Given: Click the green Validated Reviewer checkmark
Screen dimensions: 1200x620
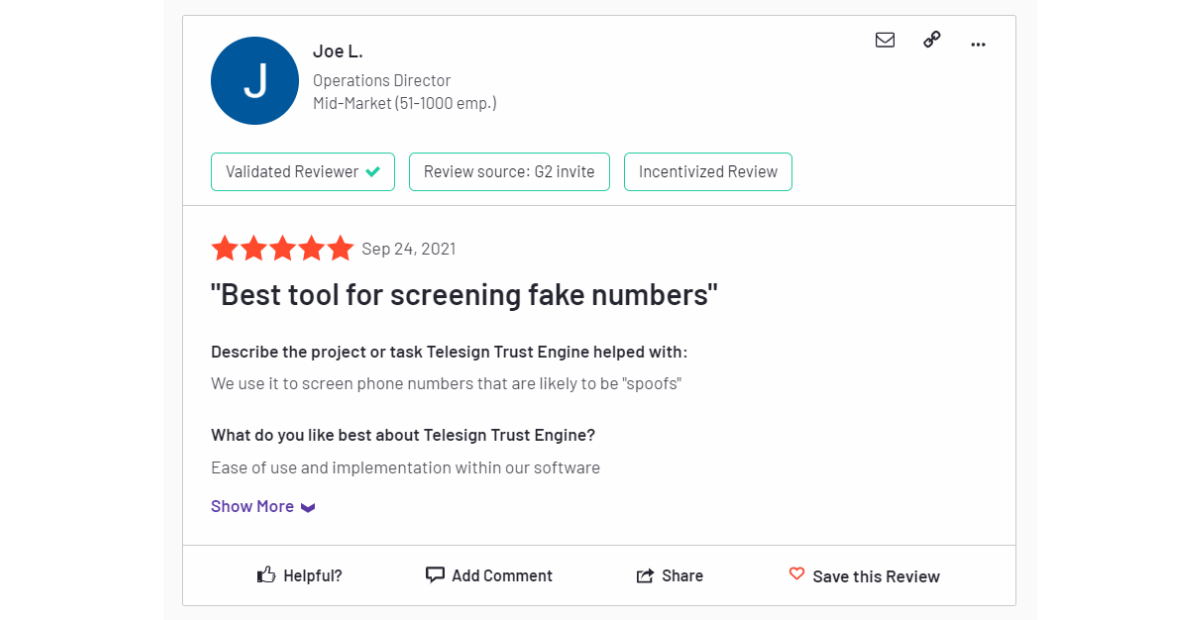Looking at the screenshot, I should coord(373,172).
